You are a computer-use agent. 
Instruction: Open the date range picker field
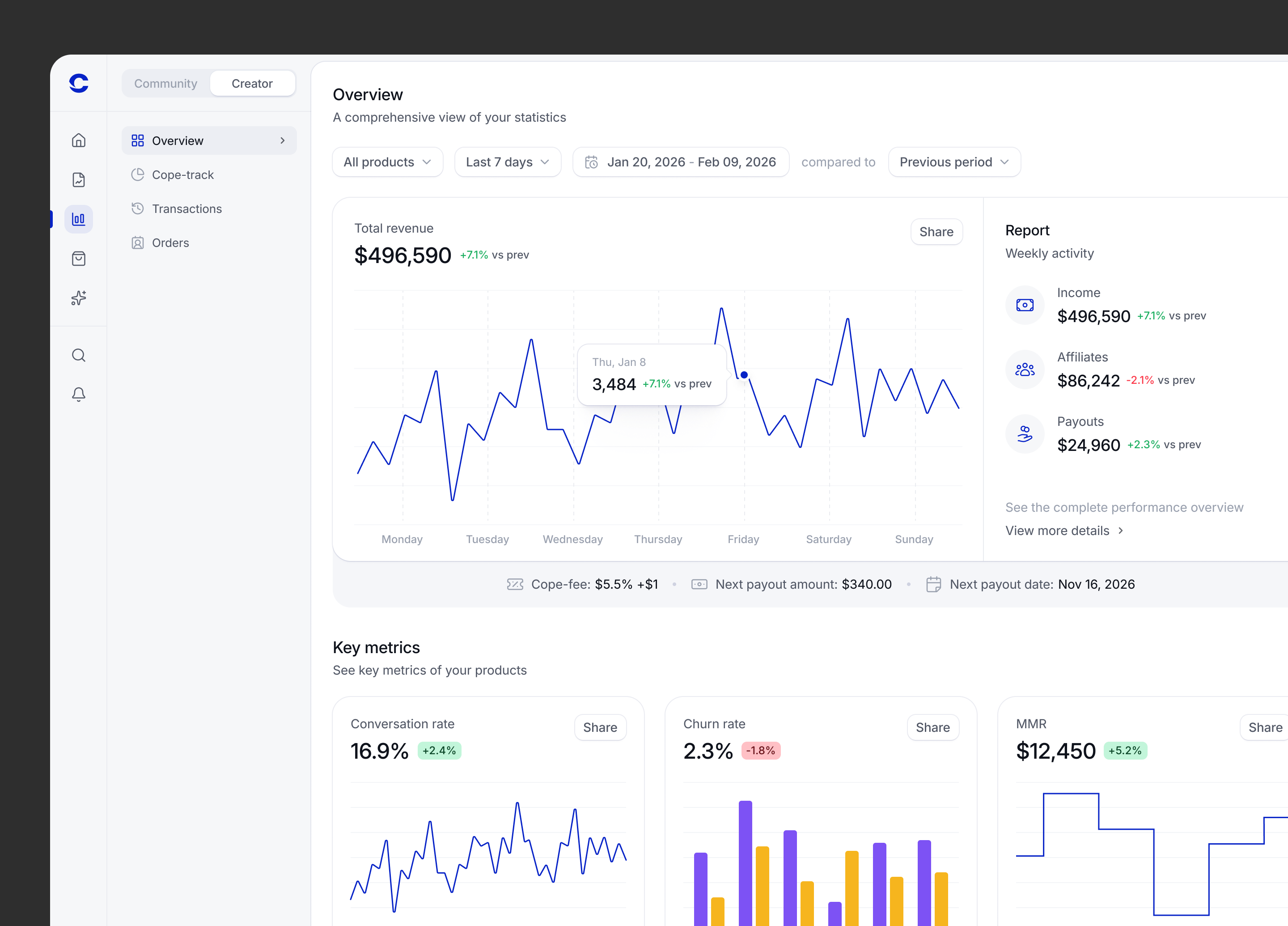[x=680, y=162]
